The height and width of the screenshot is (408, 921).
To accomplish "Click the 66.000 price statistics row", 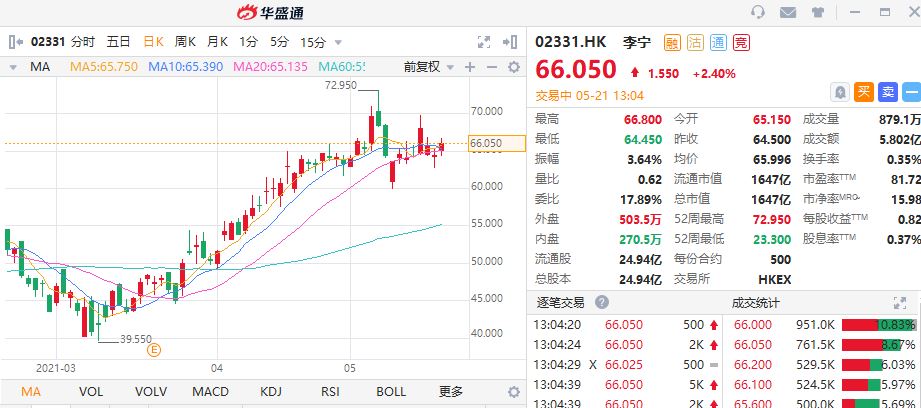I will pos(822,325).
